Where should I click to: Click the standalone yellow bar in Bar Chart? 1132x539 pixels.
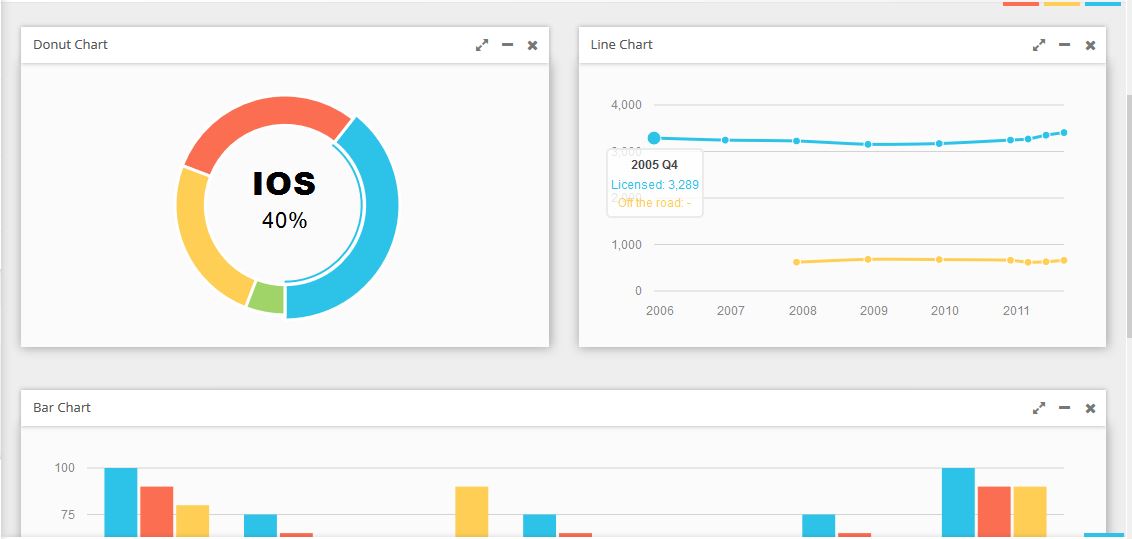(x=471, y=512)
